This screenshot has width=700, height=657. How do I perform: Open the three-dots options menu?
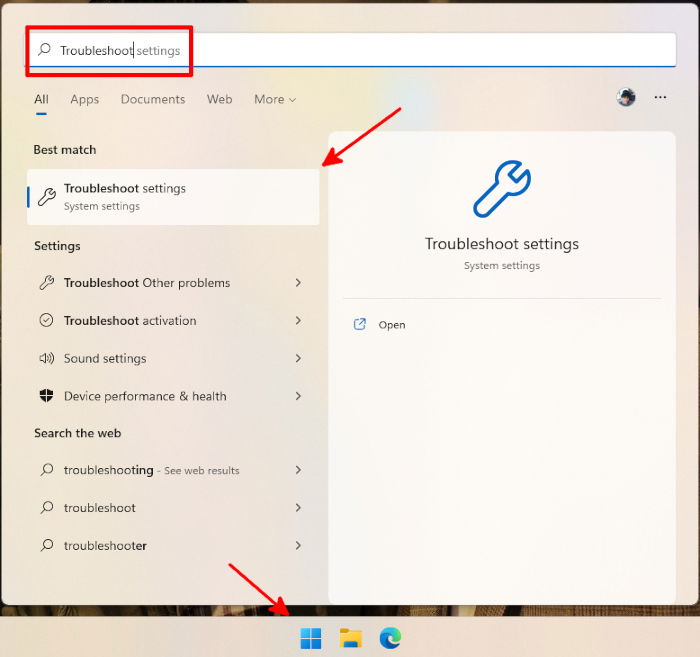click(x=660, y=97)
